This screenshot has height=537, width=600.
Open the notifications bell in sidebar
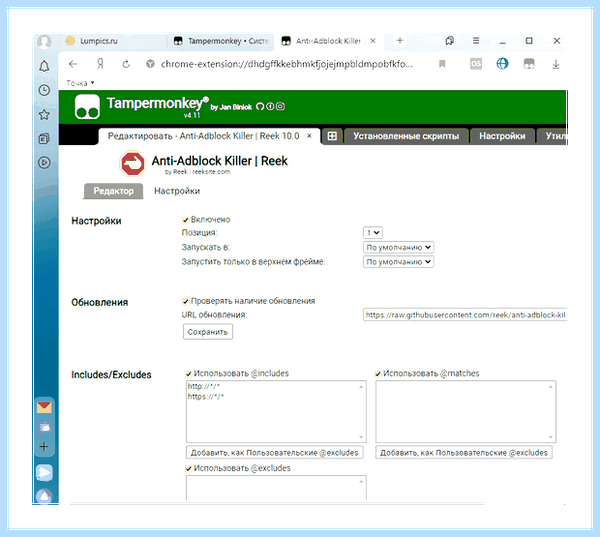click(x=44, y=66)
